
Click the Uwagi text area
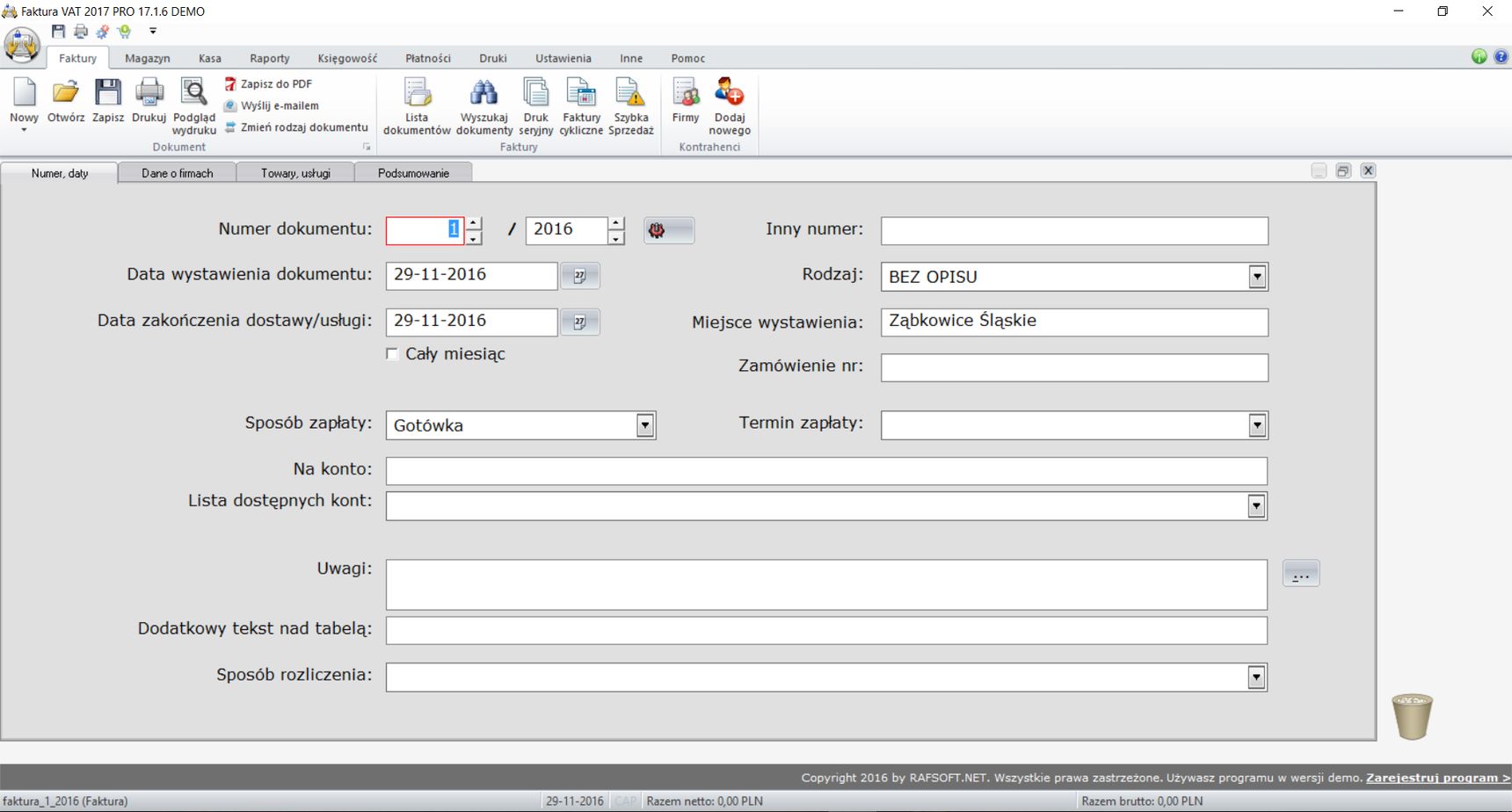click(x=826, y=585)
